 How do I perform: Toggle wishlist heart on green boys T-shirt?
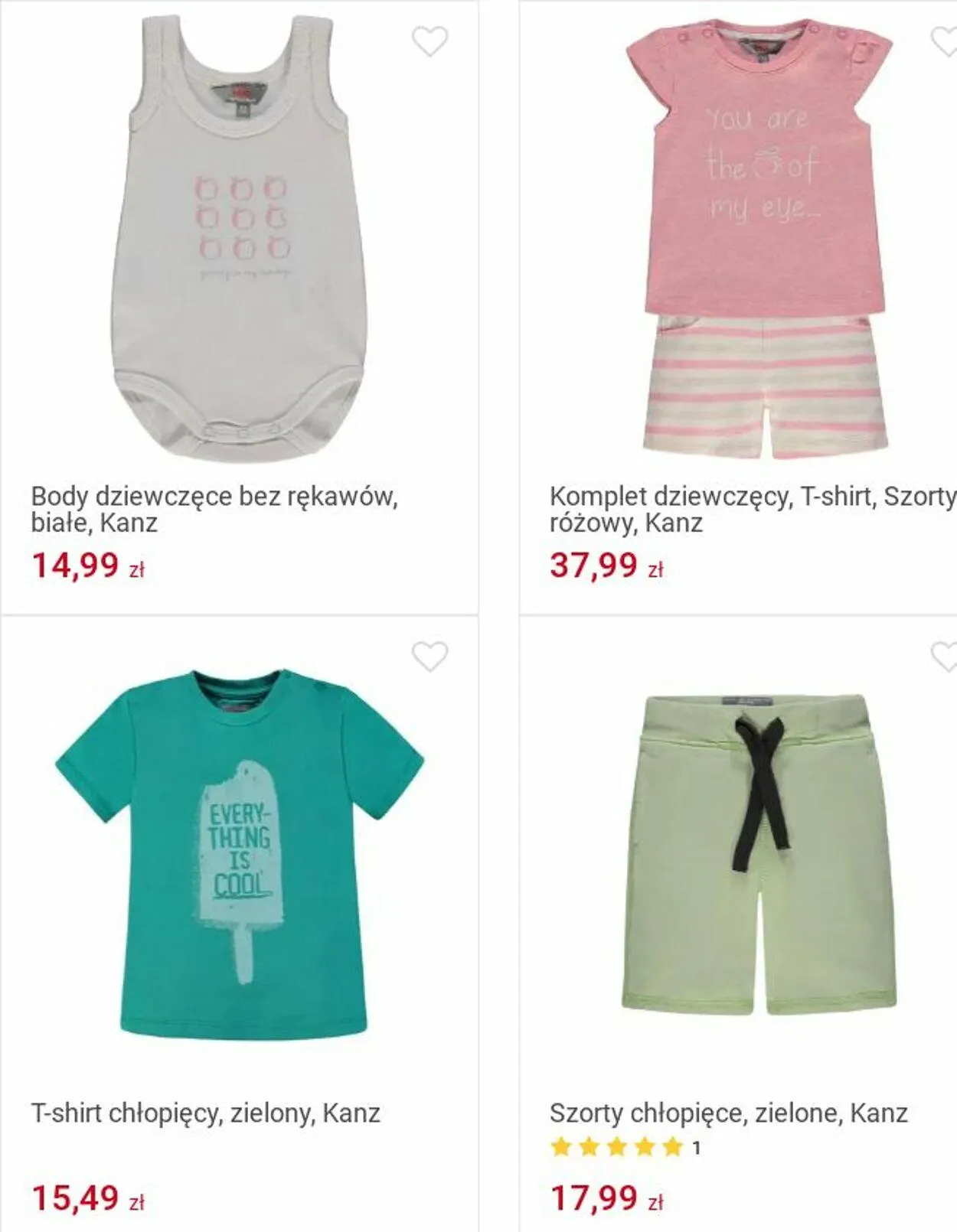click(x=430, y=657)
